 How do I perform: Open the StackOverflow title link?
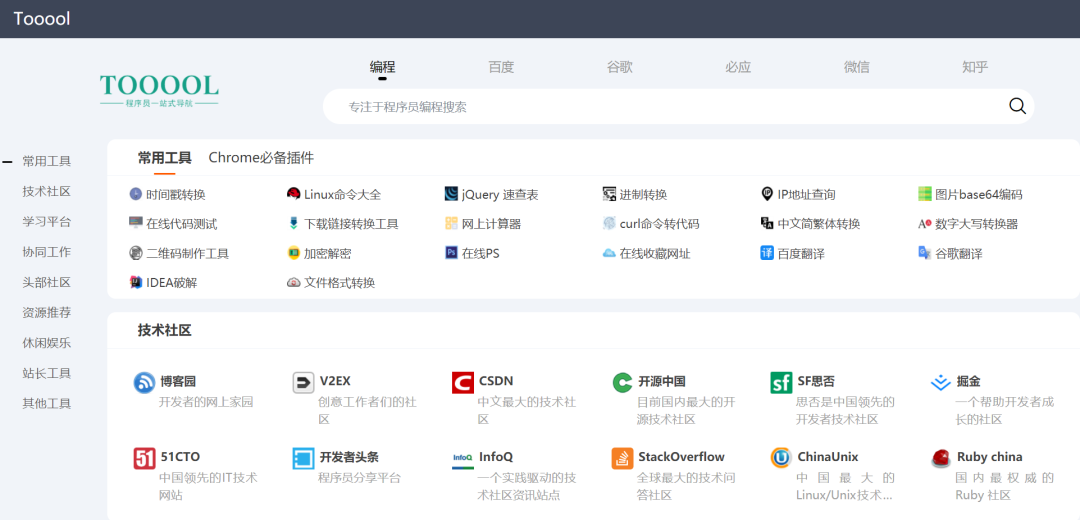tap(681, 457)
